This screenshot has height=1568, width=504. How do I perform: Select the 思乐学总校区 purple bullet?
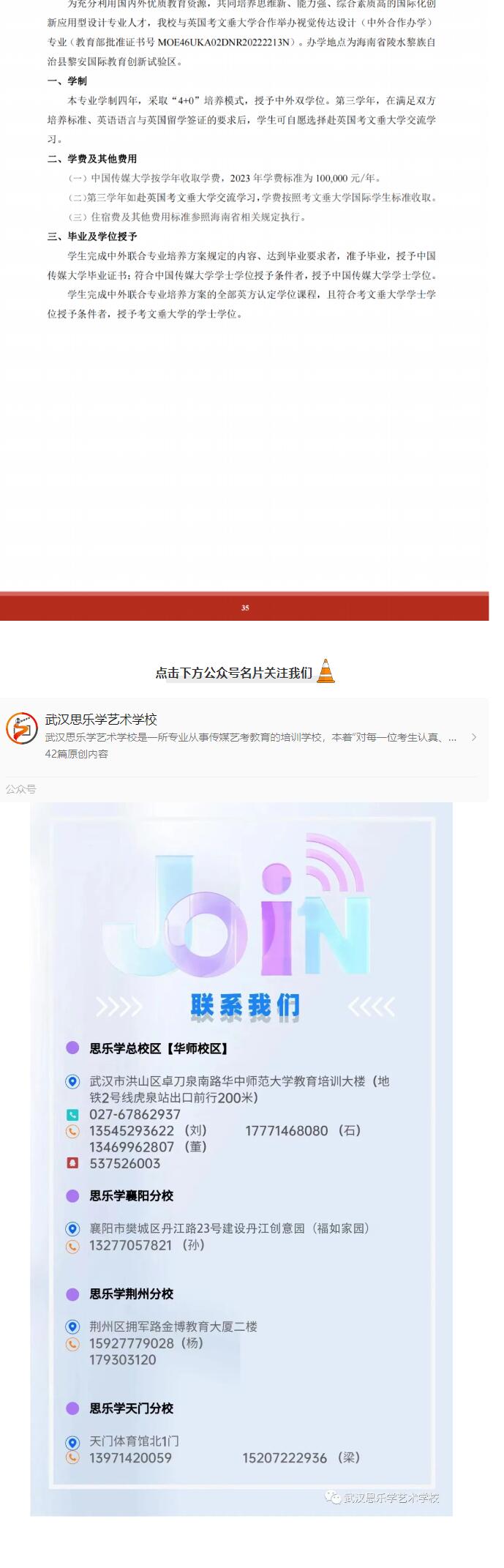coord(72,1048)
